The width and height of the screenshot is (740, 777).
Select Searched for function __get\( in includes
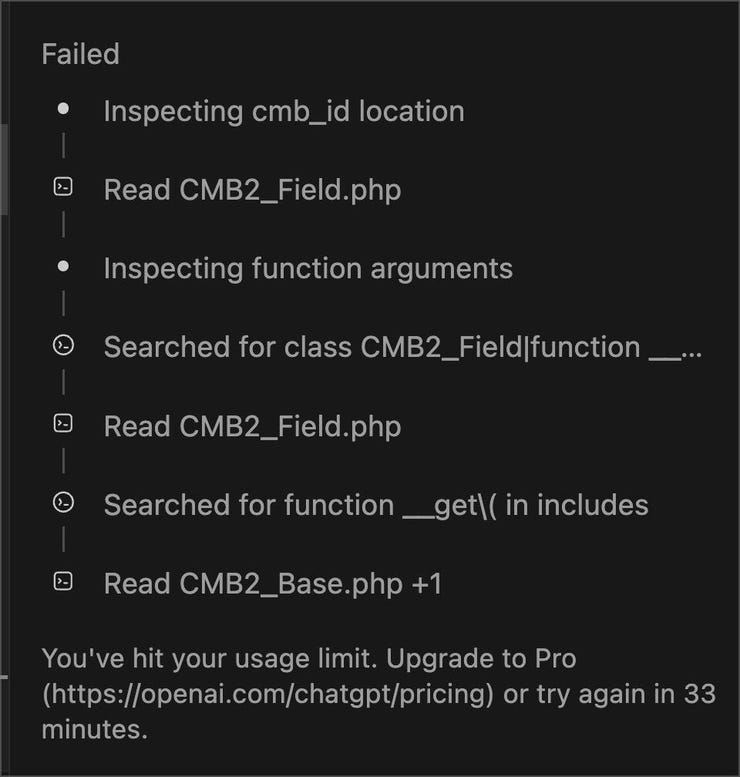[375, 505]
